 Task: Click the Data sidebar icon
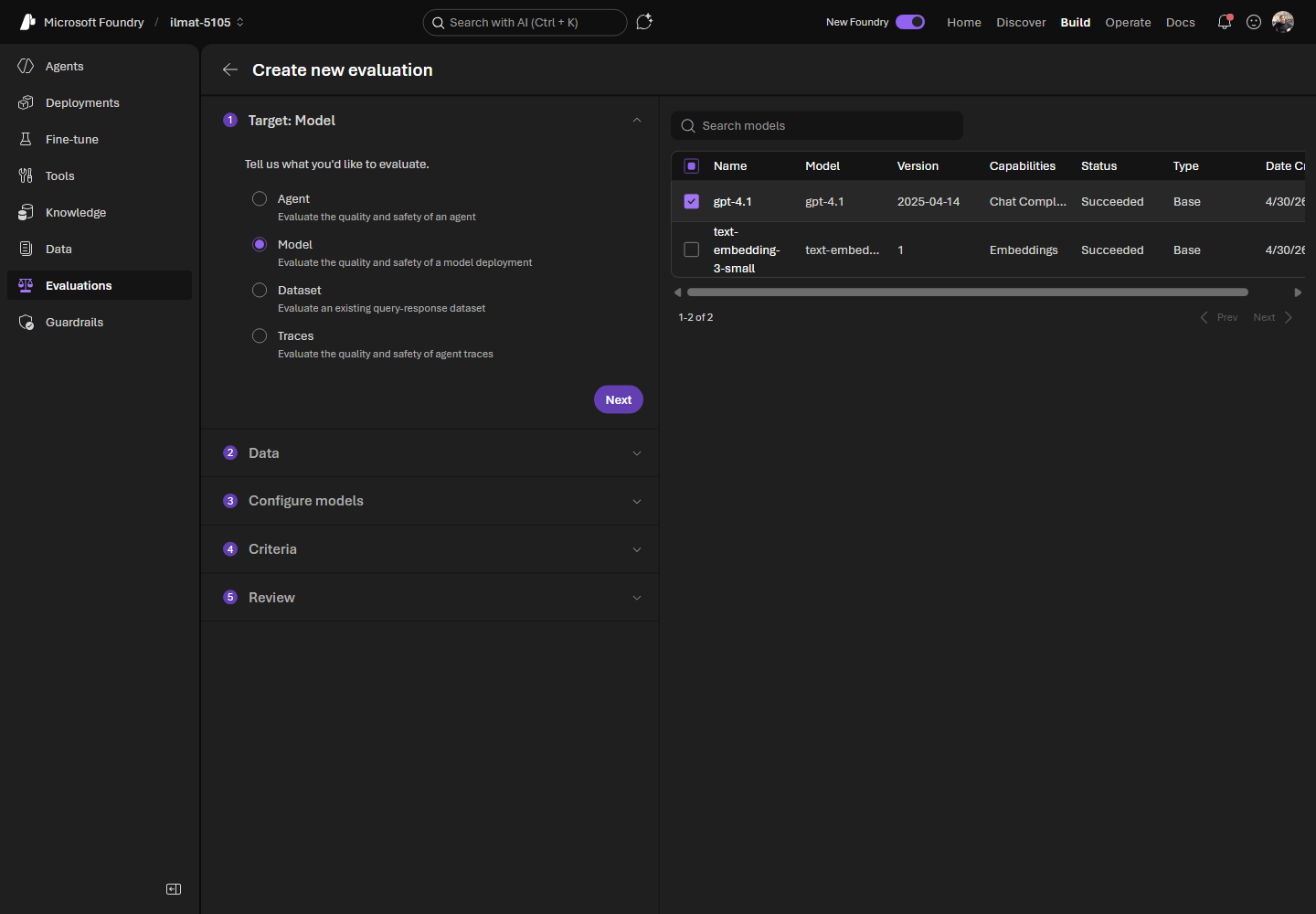click(26, 249)
